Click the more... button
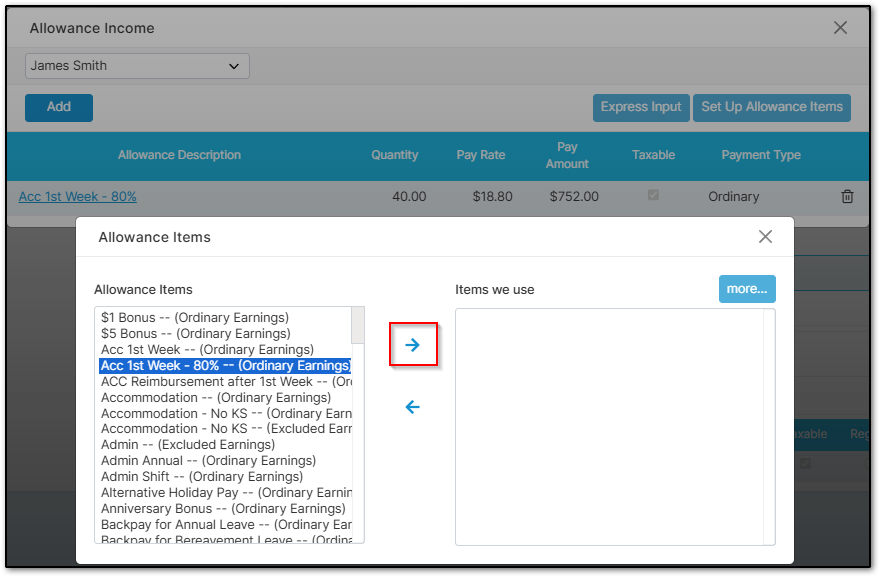 click(x=747, y=289)
